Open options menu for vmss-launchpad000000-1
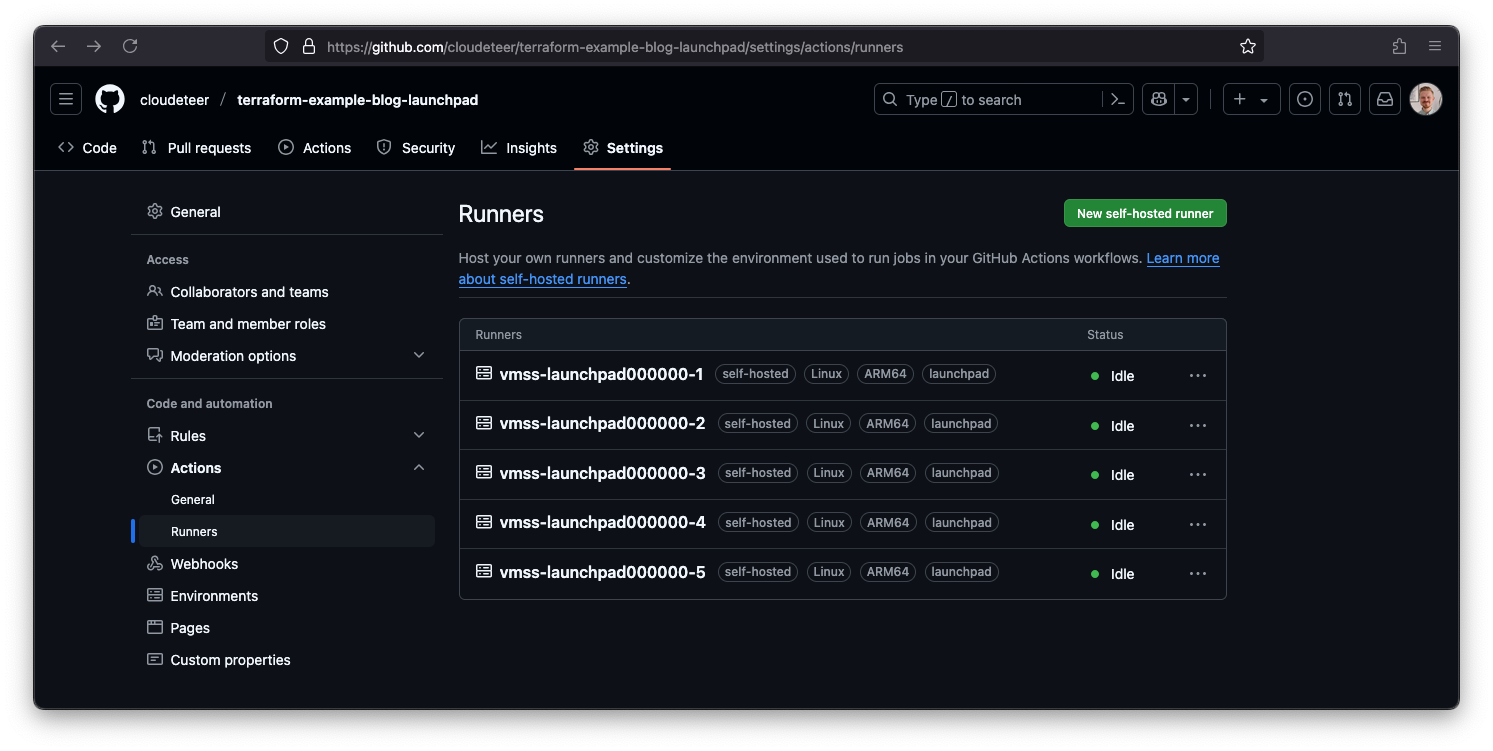Image resolution: width=1493 pixels, height=751 pixels. [1198, 376]
